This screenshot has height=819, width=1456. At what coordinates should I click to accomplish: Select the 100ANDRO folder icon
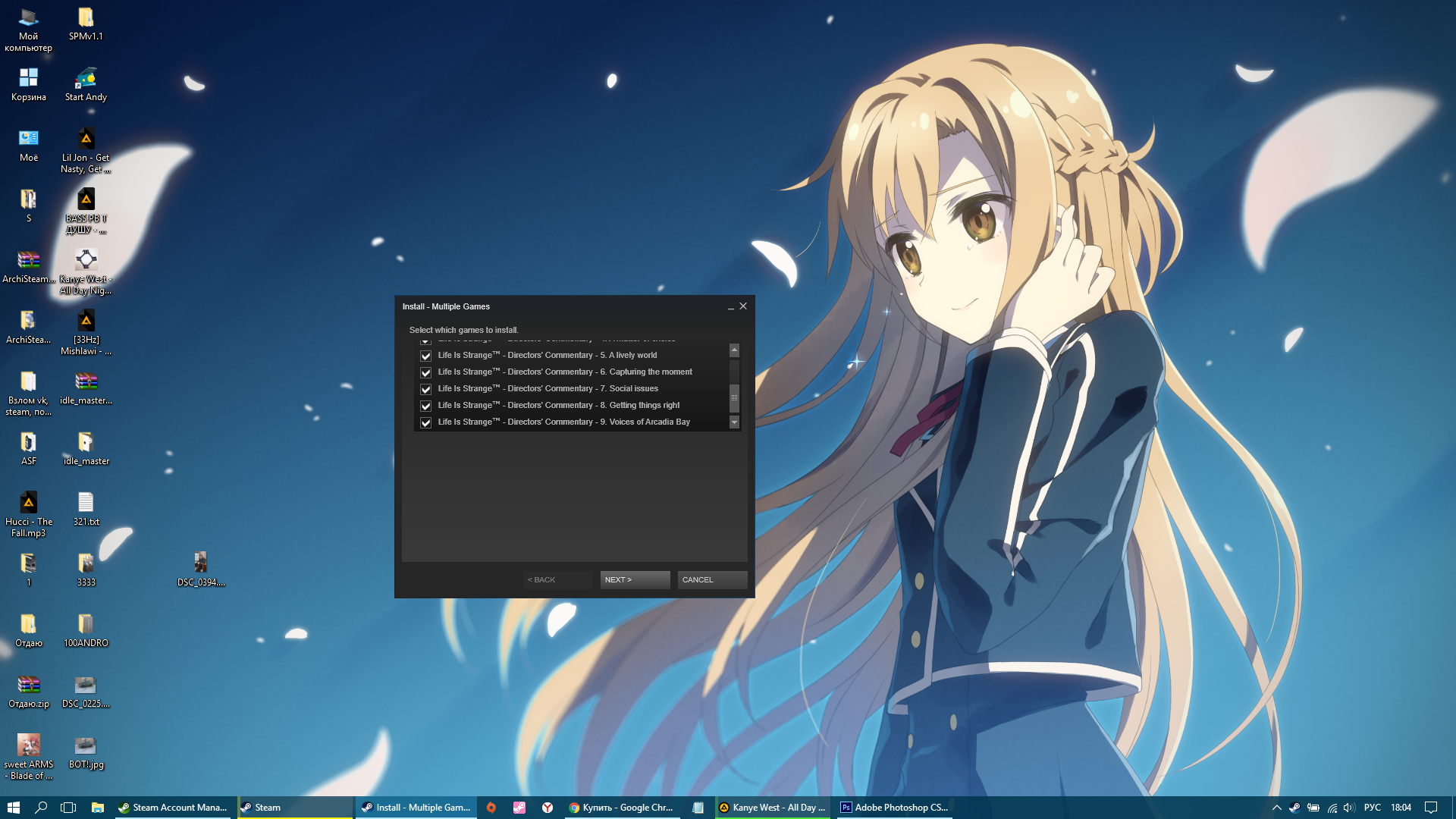click(x=86, y=630)
